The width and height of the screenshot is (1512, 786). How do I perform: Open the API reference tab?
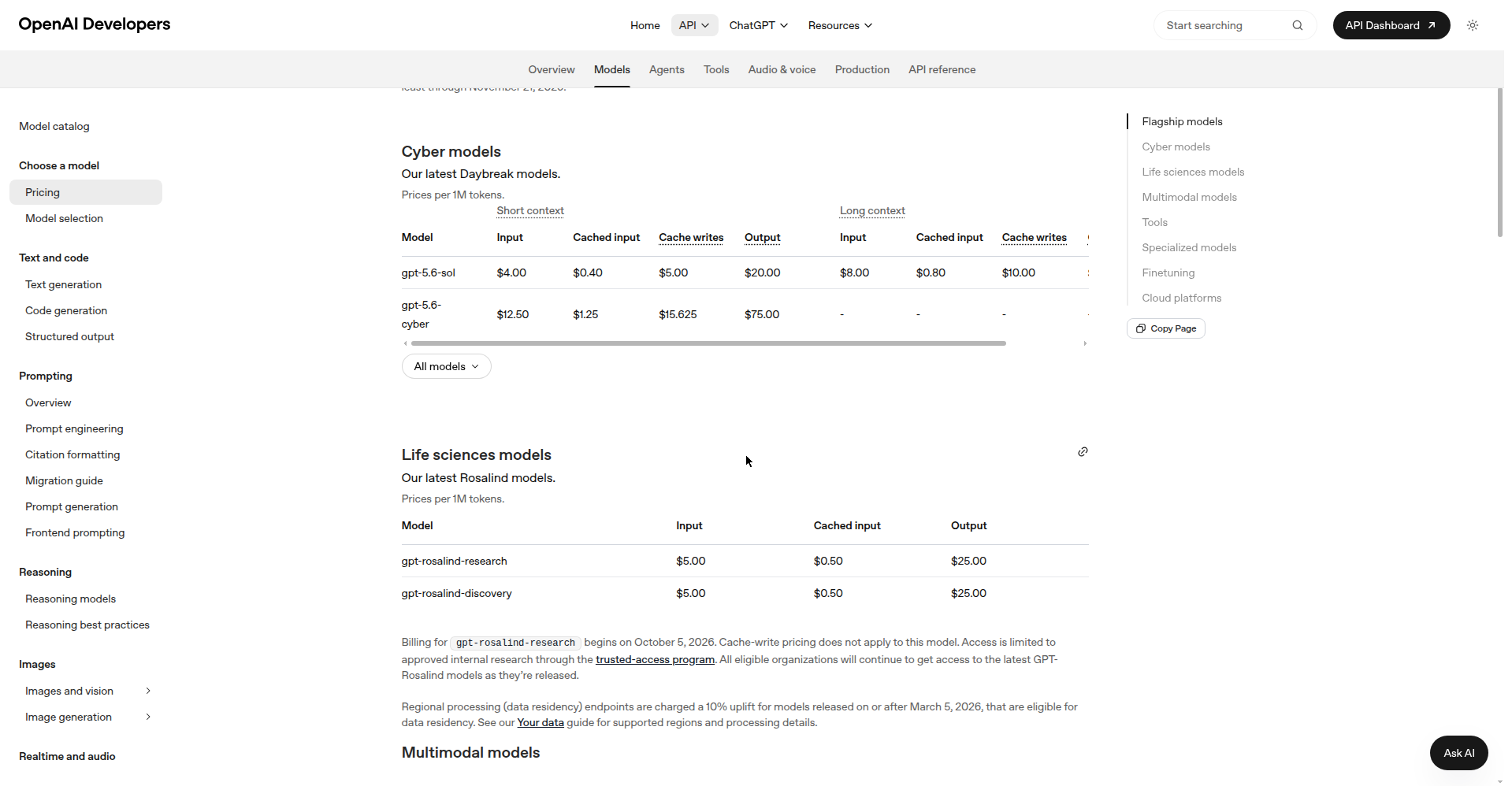(942, 69)
